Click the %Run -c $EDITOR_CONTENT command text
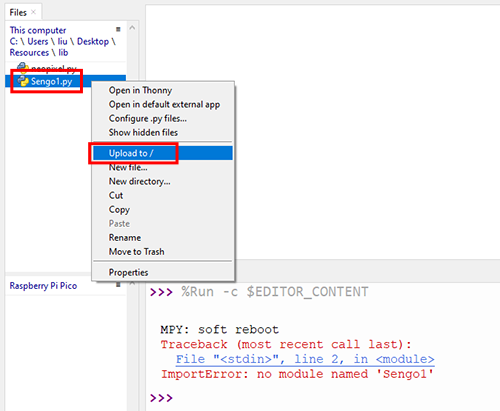The height and width of the screenshot is (411, 500). click(275, 292)
